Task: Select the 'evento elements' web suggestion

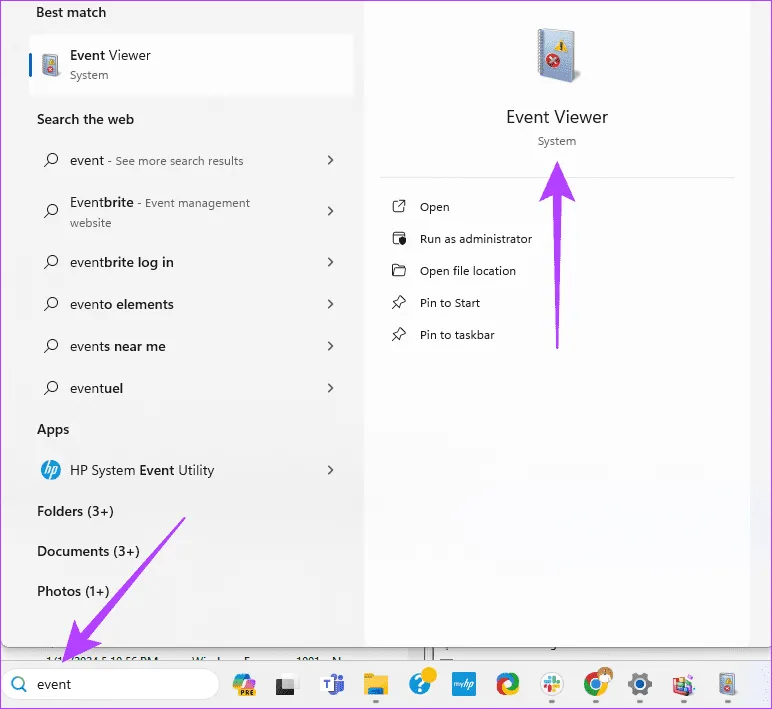Action: tap(121, 304)
